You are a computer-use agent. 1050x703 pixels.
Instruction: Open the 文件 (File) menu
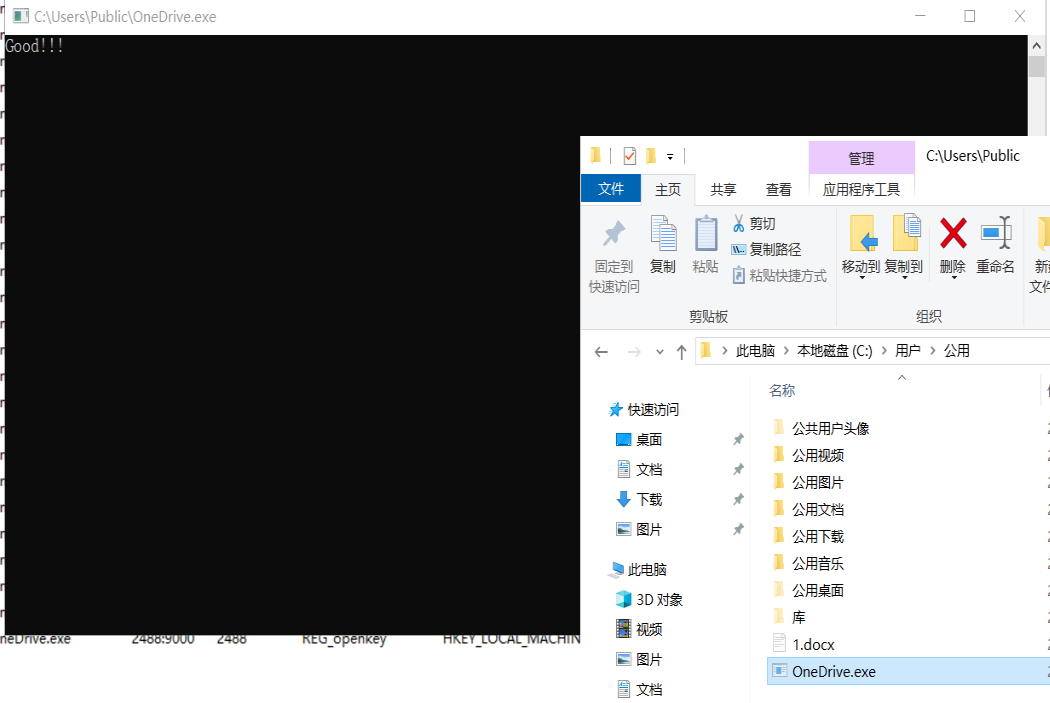click(610, 189)
